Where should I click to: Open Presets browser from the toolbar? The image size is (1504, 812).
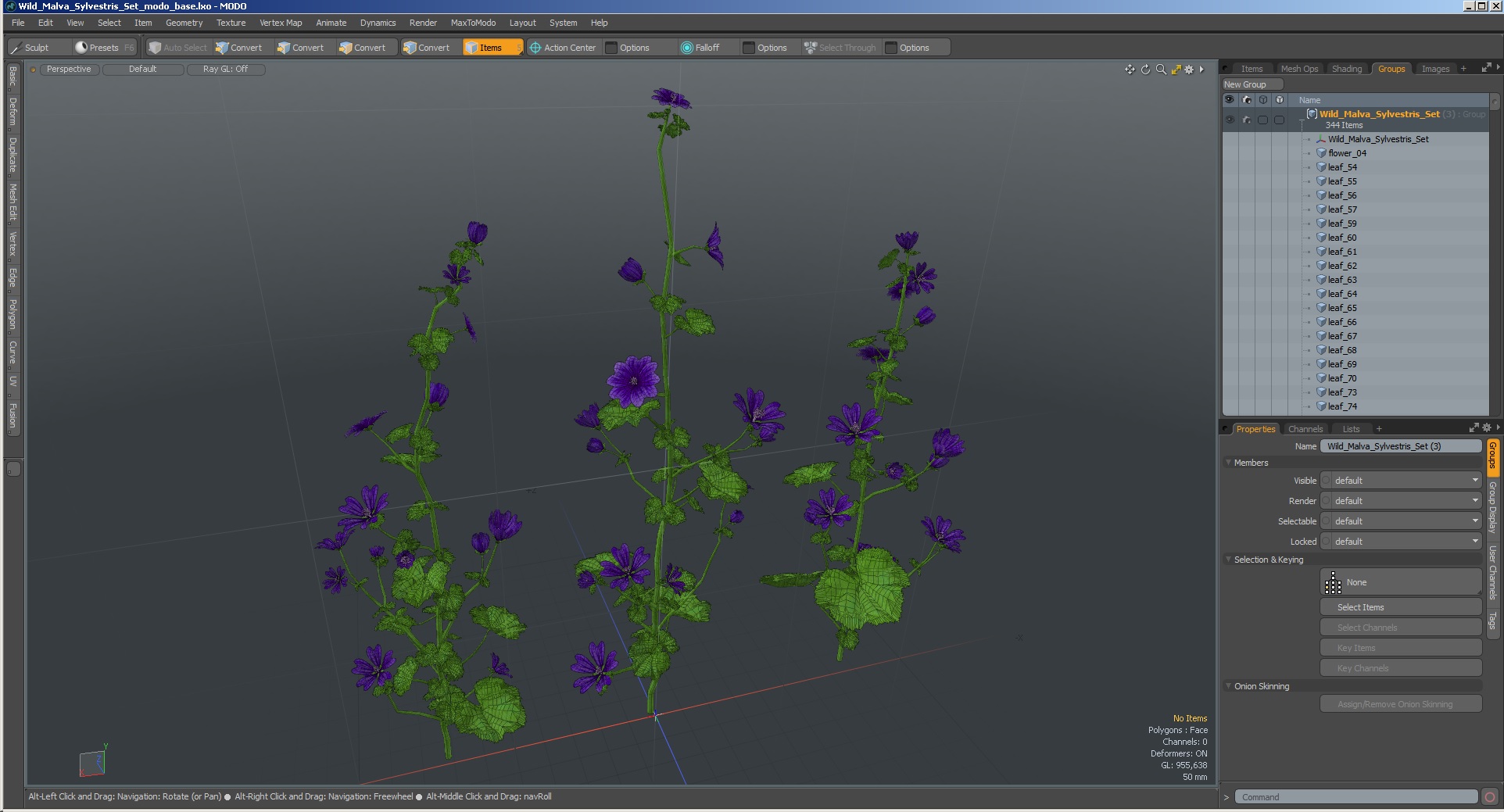click(105, 48)
